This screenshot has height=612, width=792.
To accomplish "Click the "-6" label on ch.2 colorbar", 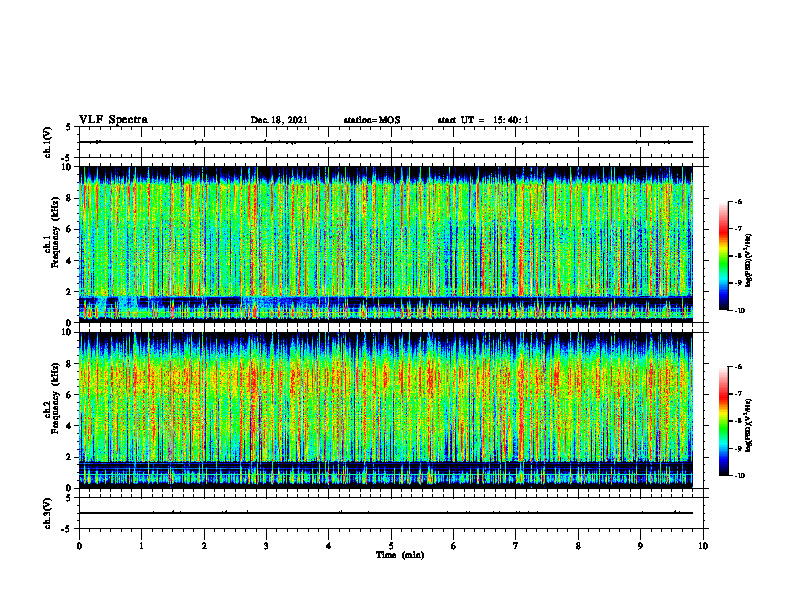I will pyautogui.click(x=738, y=367).
